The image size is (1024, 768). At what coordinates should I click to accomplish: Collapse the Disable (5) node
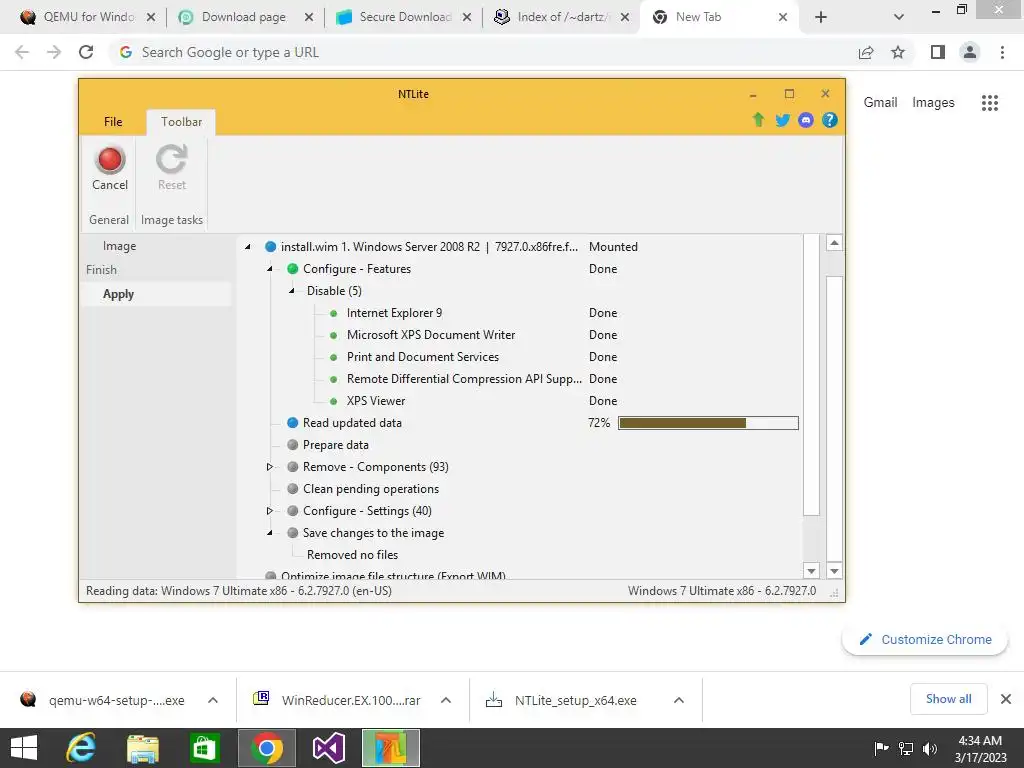coord(292,291)
